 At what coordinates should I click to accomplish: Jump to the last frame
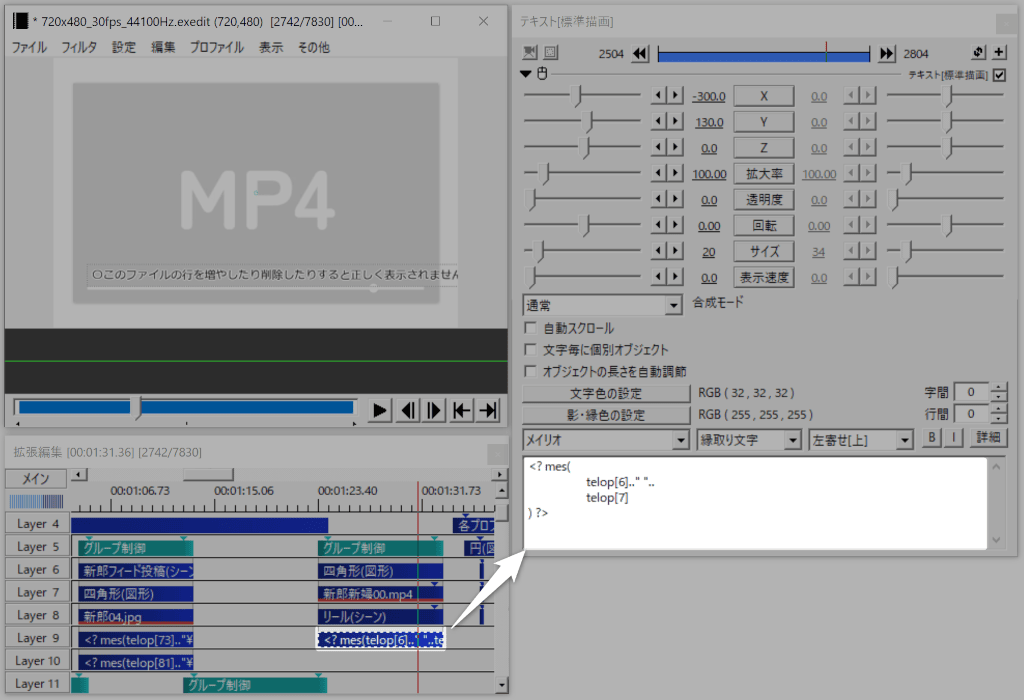click(x=488, y=410)
